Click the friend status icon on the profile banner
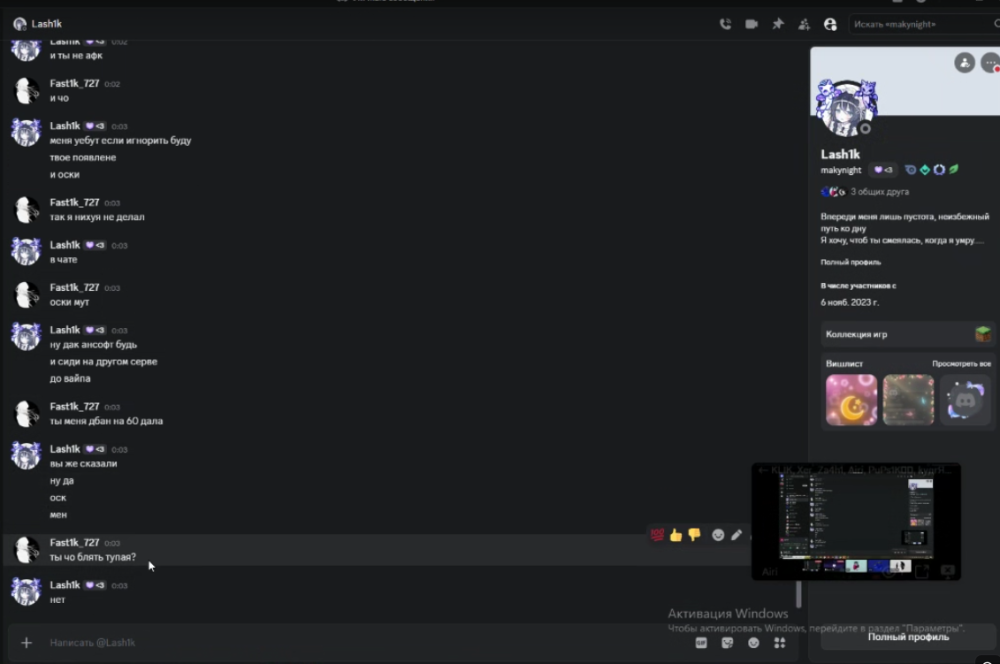The width and height of the screenshot is (1000, 664). click(x=964, y=63)
